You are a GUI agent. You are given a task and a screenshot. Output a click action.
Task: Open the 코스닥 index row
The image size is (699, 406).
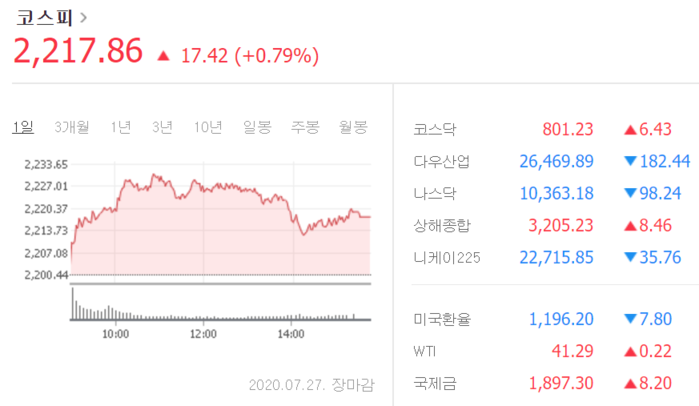tap(435, 130)
